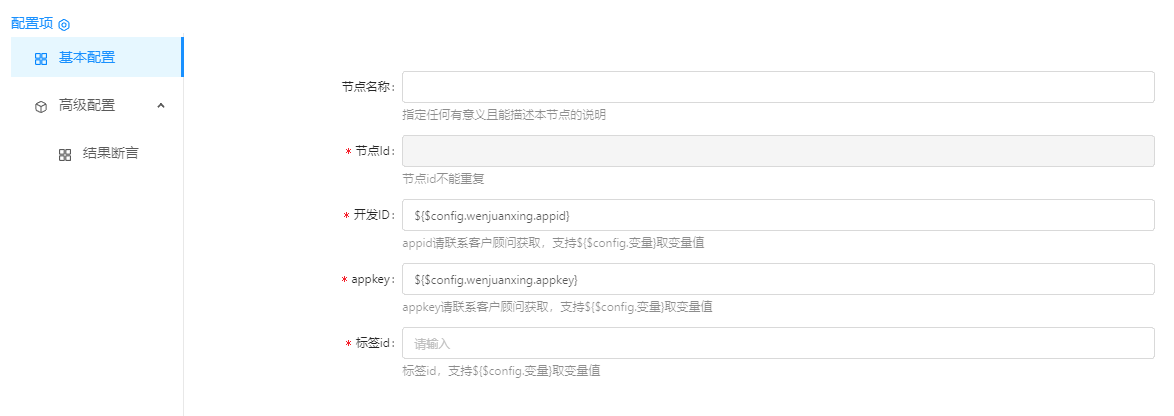
Task: Focus the appkey input field
Action: click(x=778, y=279)
